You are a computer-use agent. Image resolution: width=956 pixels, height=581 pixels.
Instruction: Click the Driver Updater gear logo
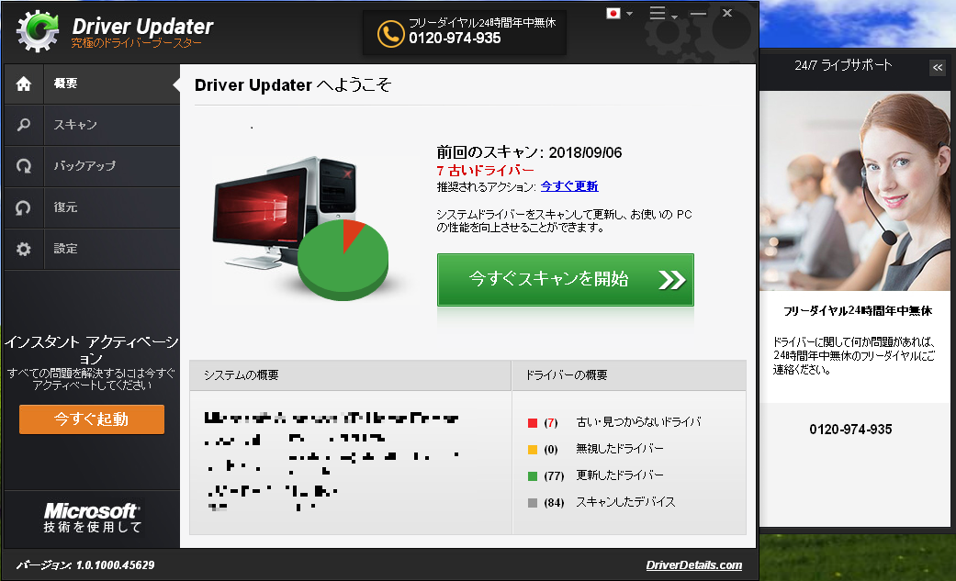38,30
